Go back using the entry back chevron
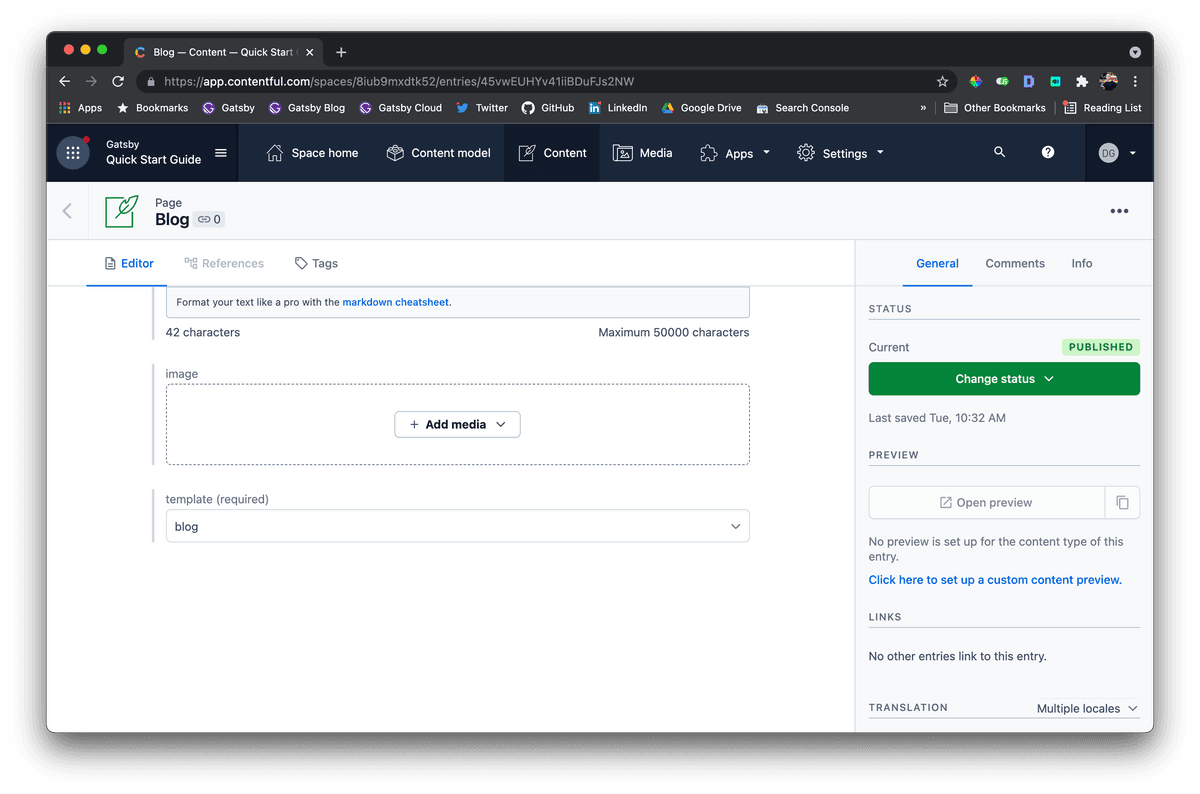This screenshot has width=1200, height=794. coord(67,210)
